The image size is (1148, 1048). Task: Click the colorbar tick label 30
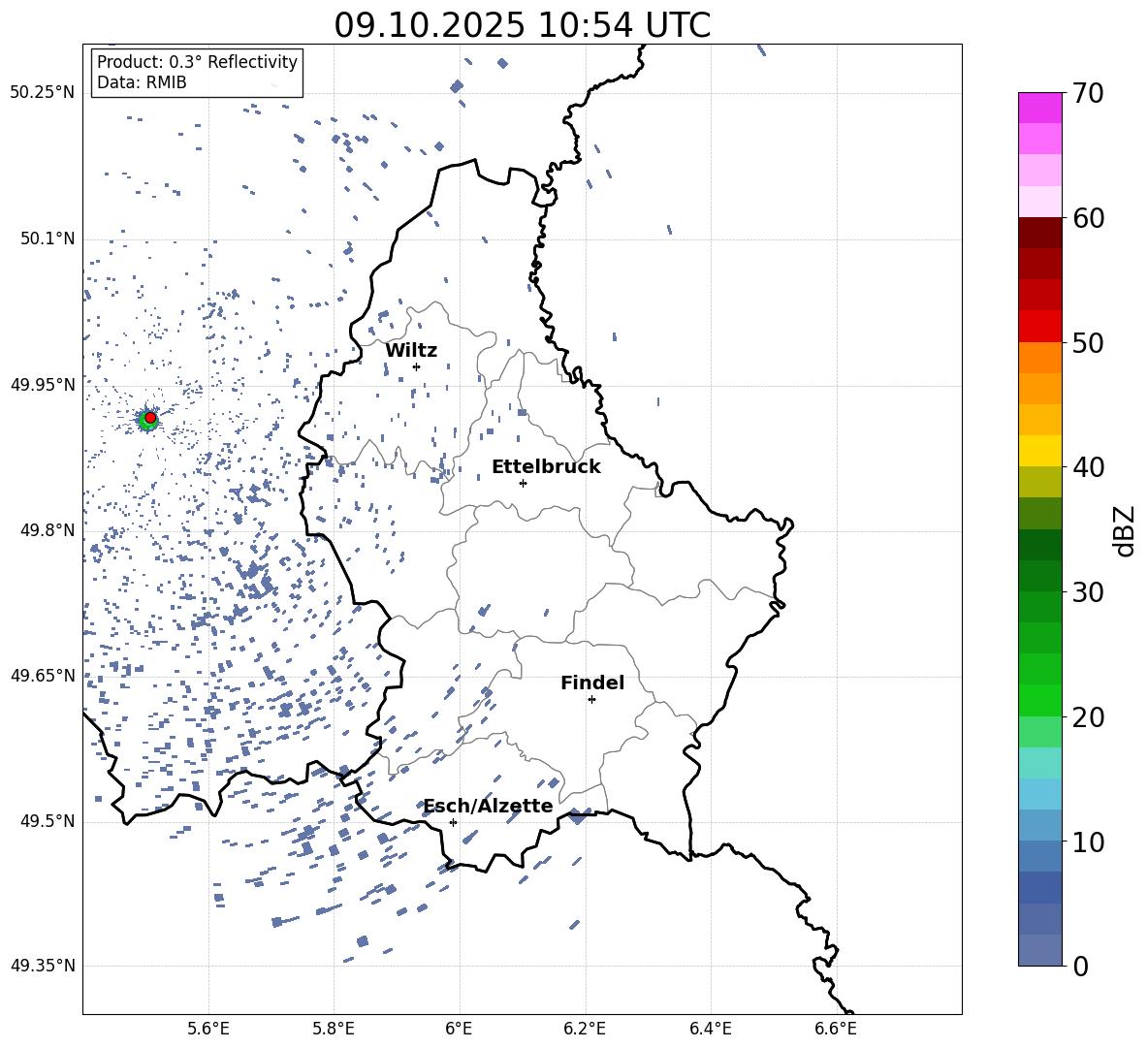1088,592
